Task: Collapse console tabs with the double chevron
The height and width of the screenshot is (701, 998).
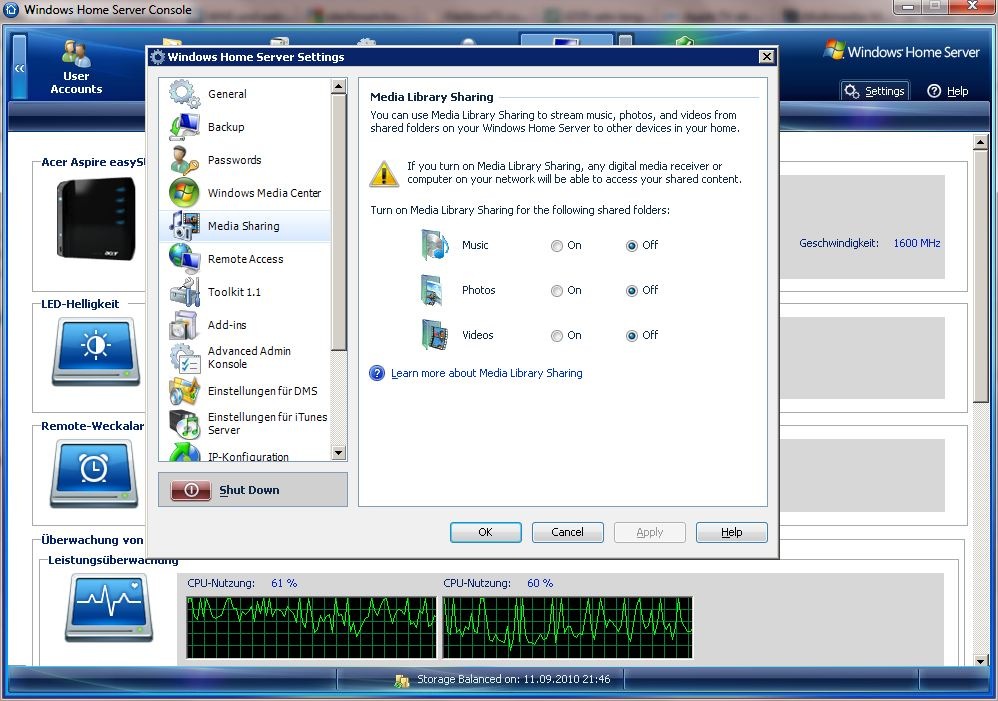Action: pyautogui.click(x=20, y=67)
